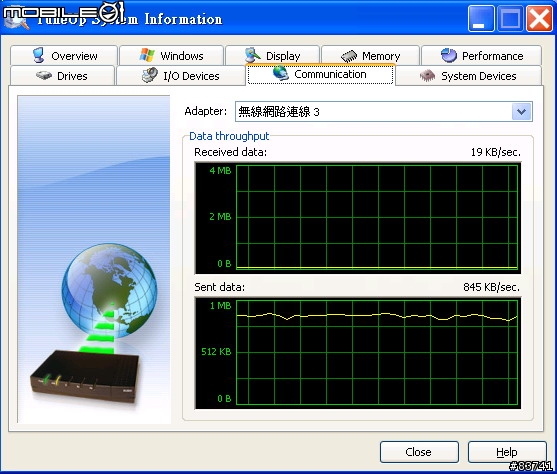Click the Sent data graph
The image size is (557, 474).
click(358, 353)
